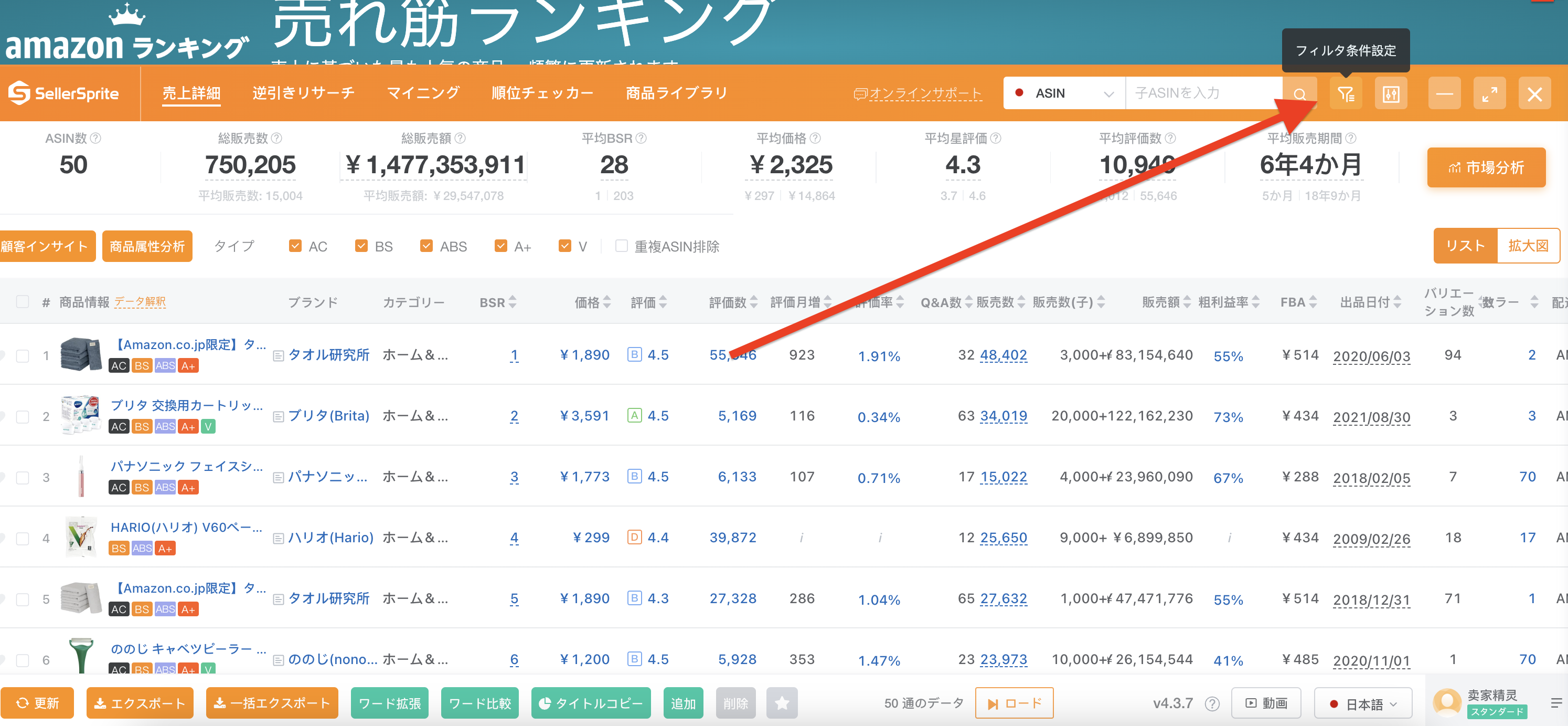
Task: Click the star favorite button in footer
Action: tap(782, 703)
